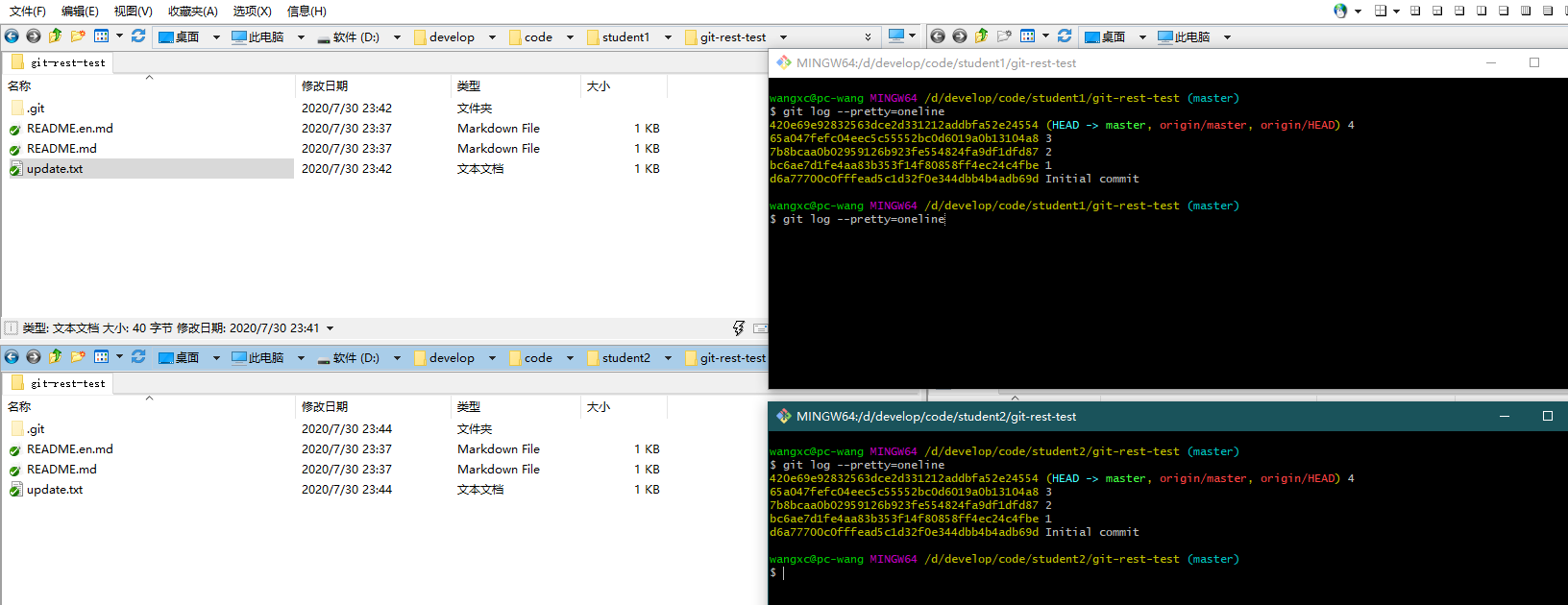Click back arrow in the top-right pane toolbar
This screenshot has height=605, width=1568.
pos(938,36)
